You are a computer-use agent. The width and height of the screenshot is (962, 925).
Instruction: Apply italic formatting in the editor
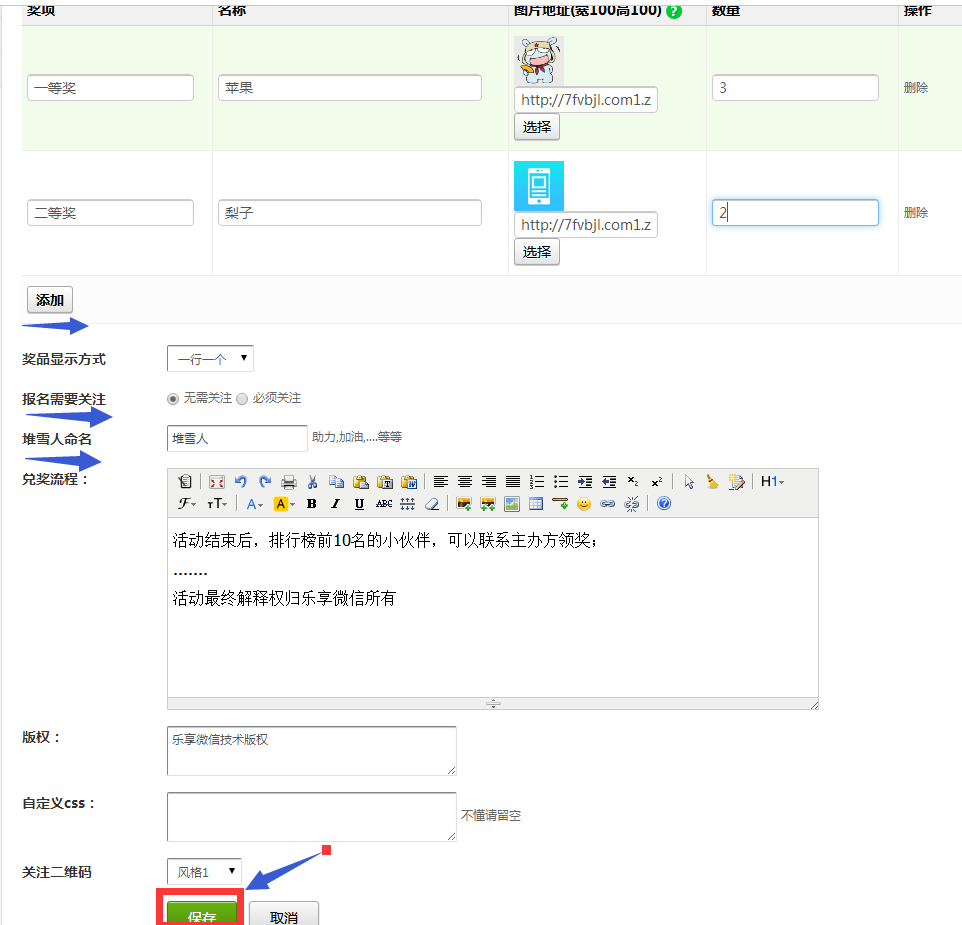click(335, 504)
